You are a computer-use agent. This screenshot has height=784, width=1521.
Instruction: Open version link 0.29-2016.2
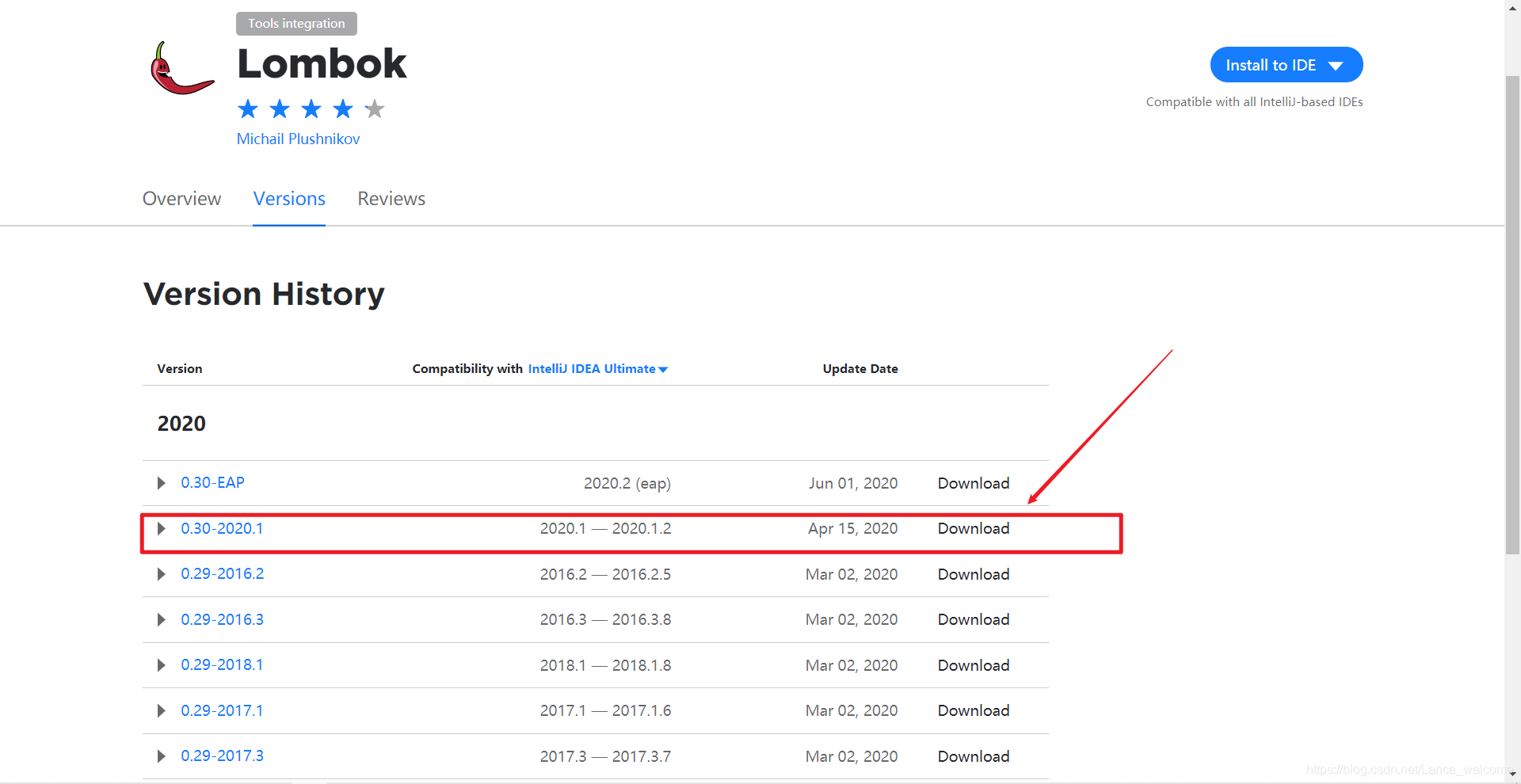222,573
